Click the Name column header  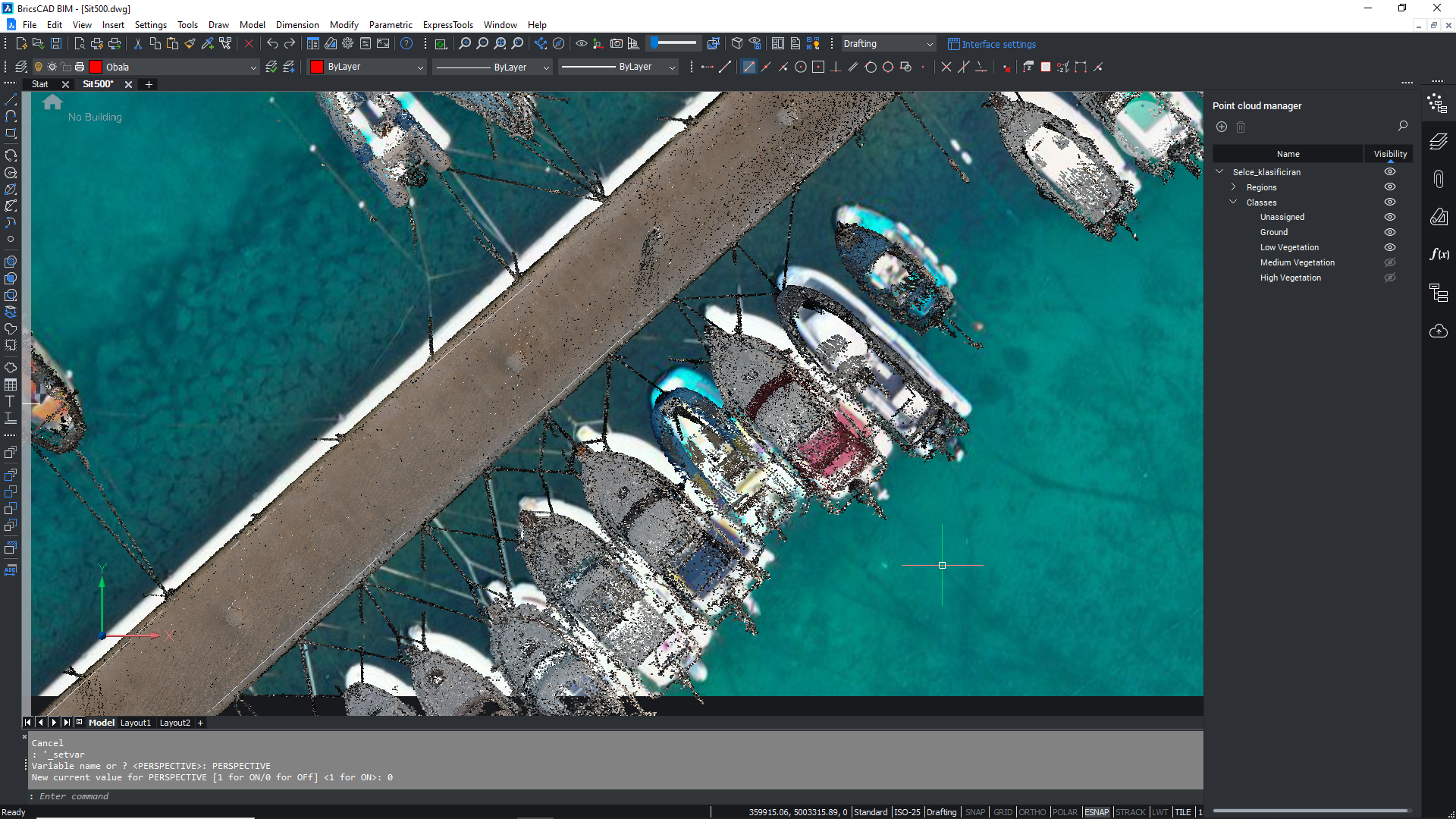(x=1288, y=154)
